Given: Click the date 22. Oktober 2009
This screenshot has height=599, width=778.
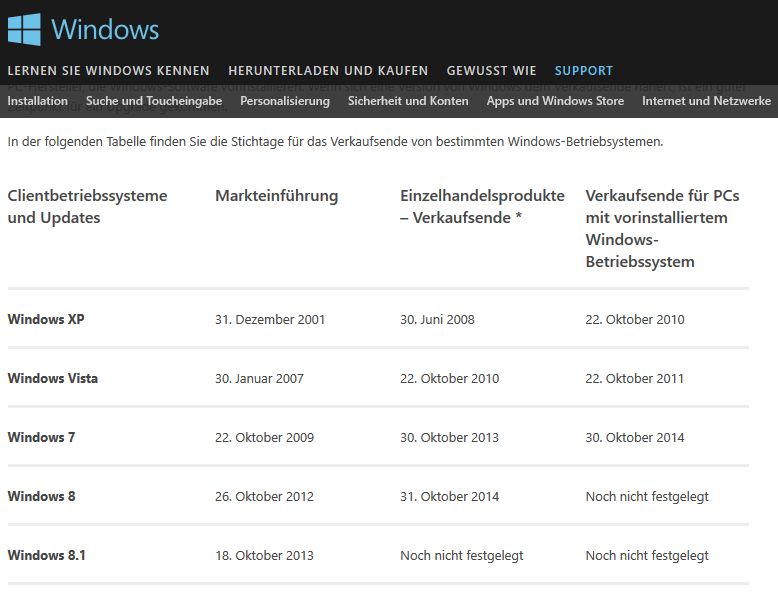Looking at the screenshot, I should [264, 438].
